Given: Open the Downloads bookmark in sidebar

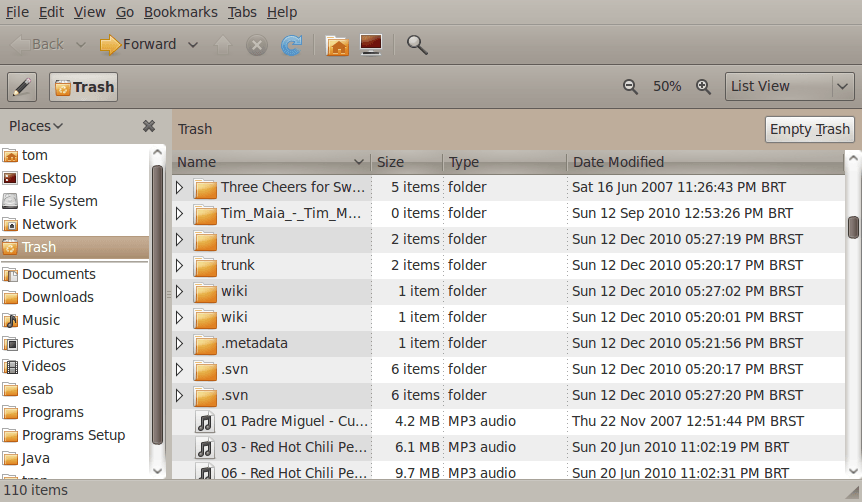Looking at the screenshot, I should coord(74,297).
